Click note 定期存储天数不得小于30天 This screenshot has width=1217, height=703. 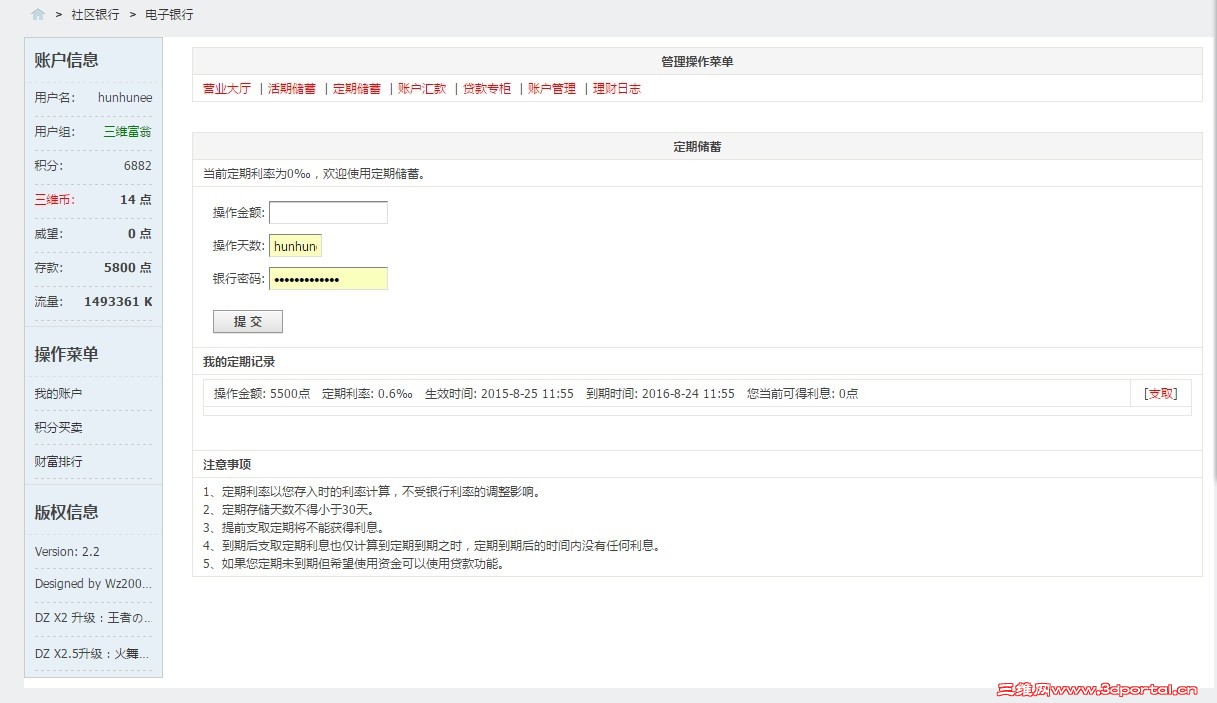pos(288,509)
